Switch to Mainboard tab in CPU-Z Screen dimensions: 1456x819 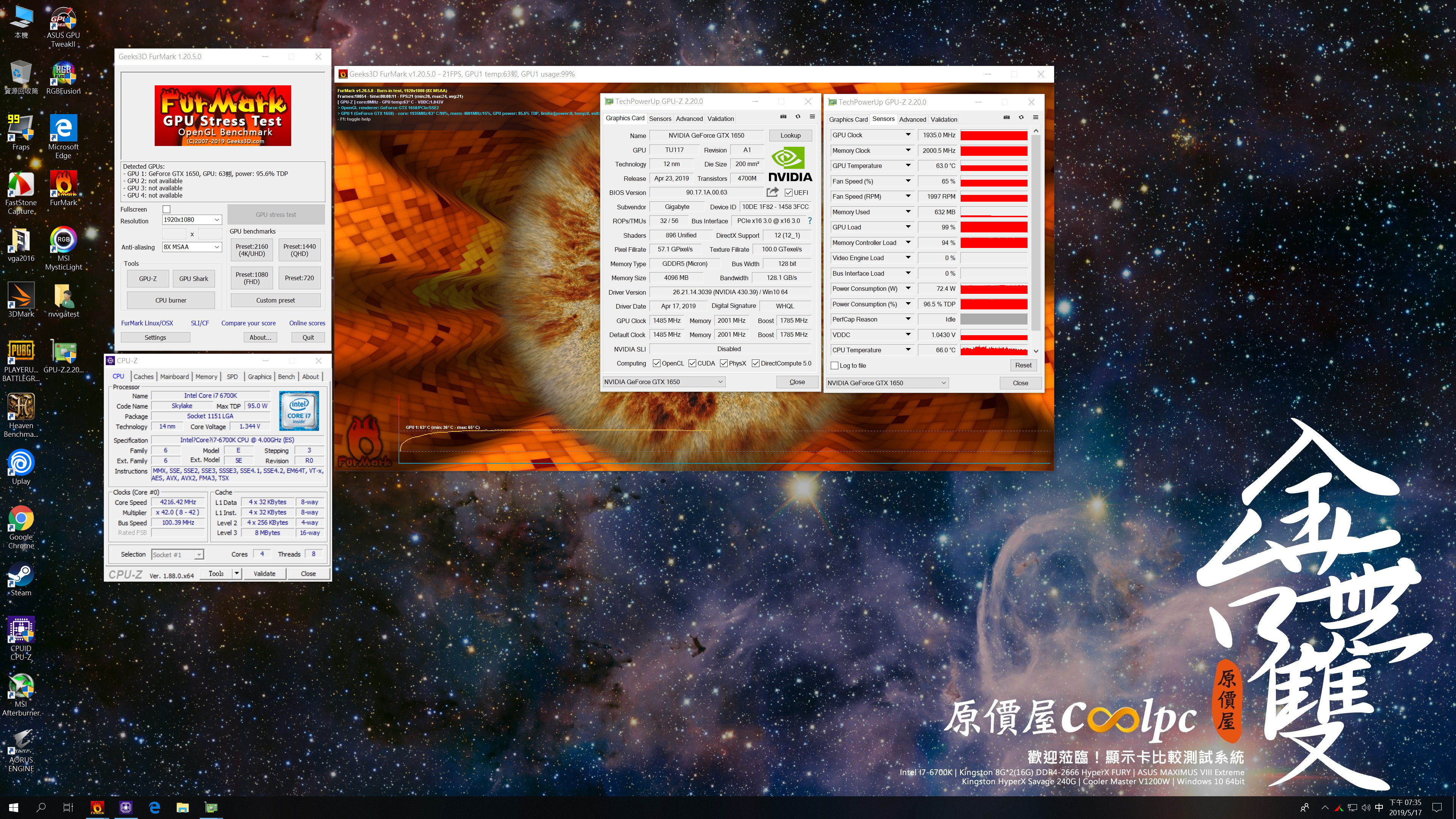174,377
